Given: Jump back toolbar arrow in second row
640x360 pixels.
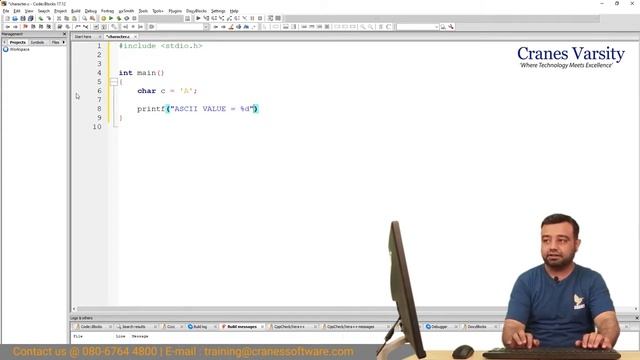Looking at the screenshot, I should [x=7, y=27].
